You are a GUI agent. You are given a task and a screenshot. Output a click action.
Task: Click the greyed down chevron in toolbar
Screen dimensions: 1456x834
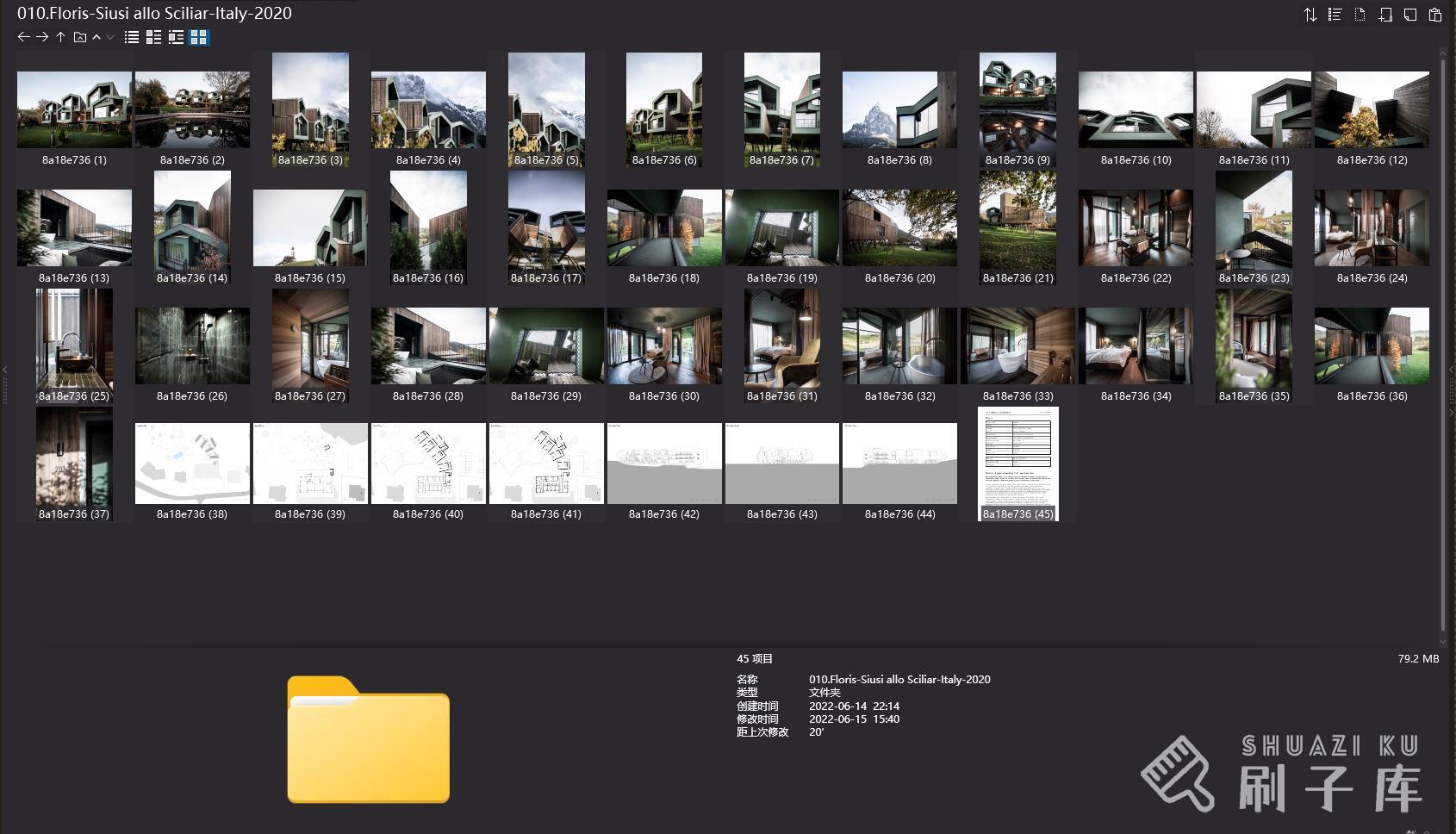[x=110, y=37]
